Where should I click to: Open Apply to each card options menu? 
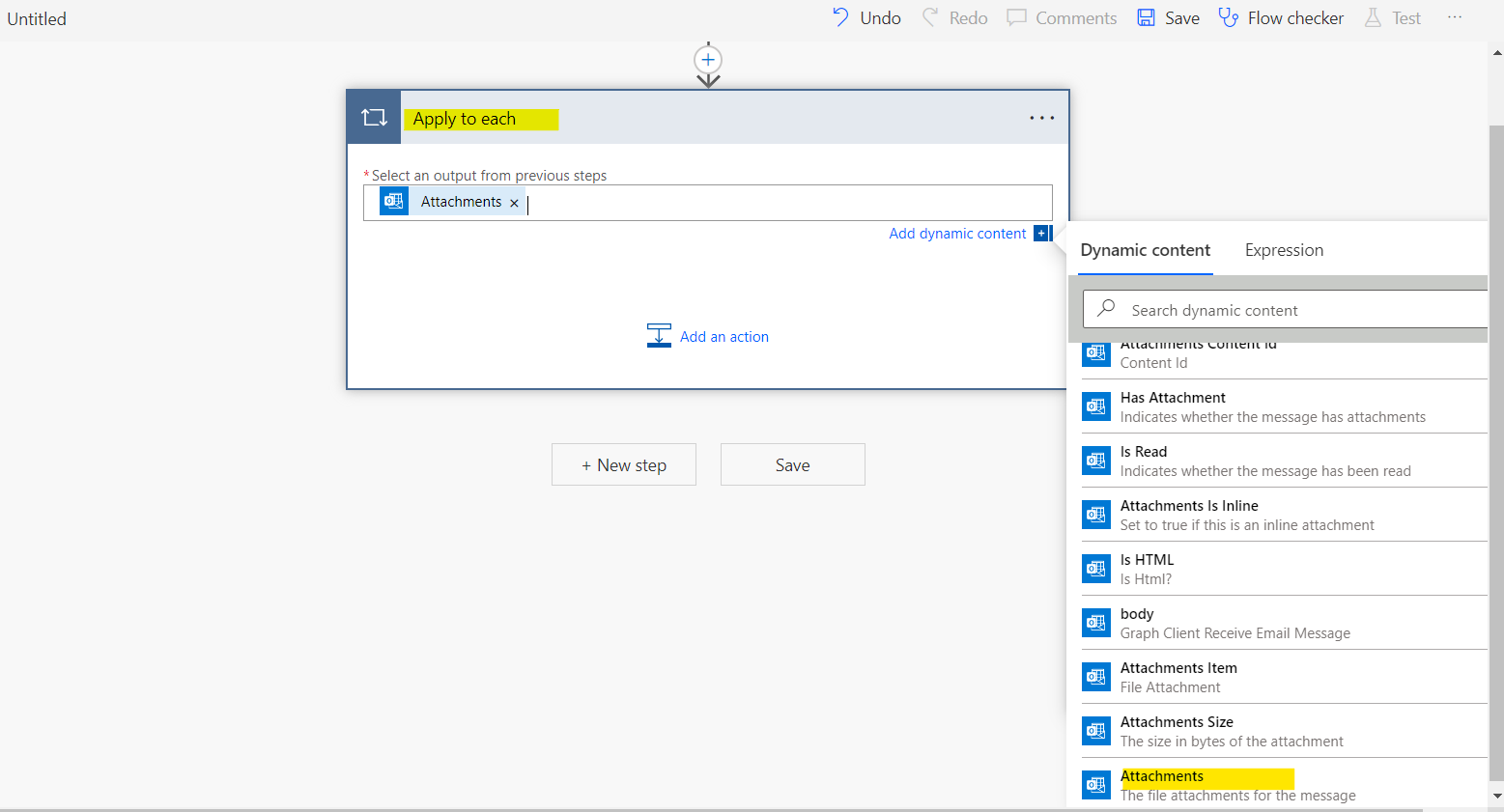(1042, 118)
